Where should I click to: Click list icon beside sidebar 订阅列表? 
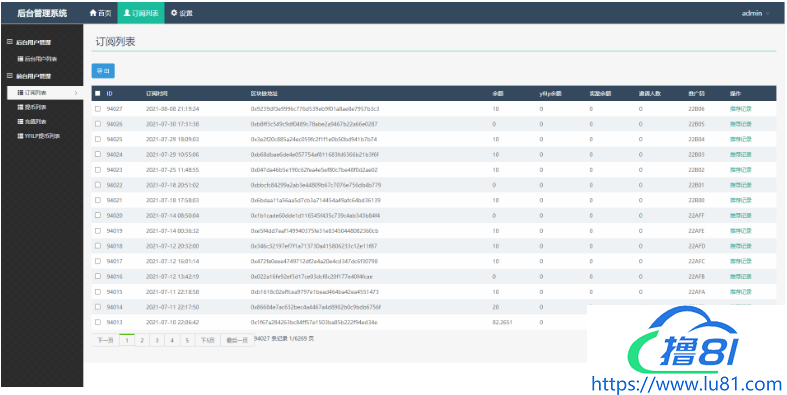point(21,93)
